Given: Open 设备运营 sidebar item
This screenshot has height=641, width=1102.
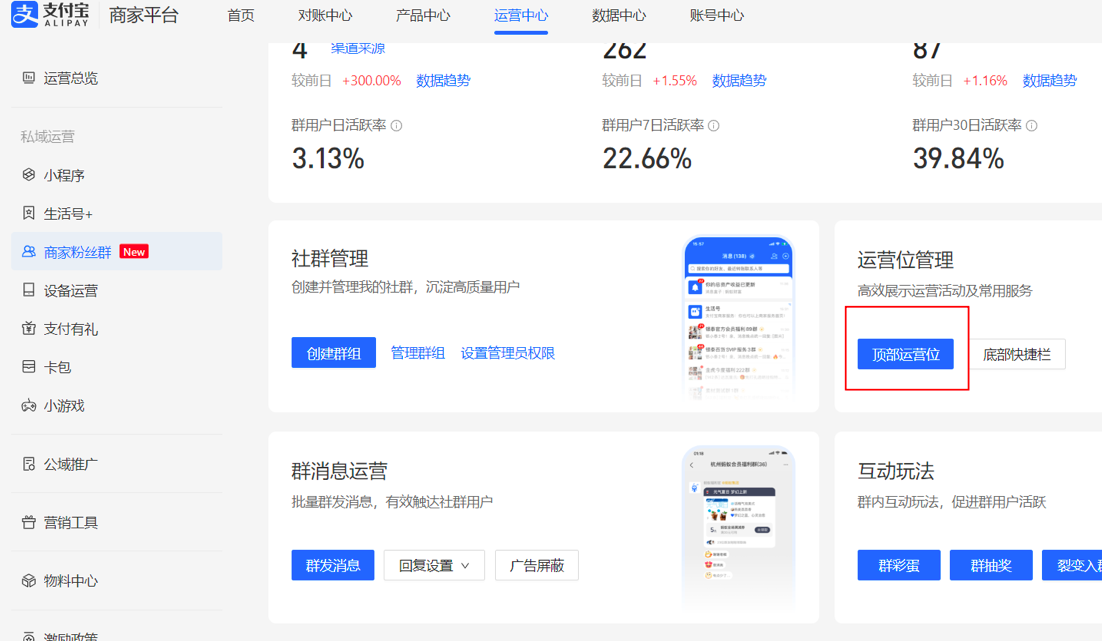Looking at the screenshot, I should [70, 291].
